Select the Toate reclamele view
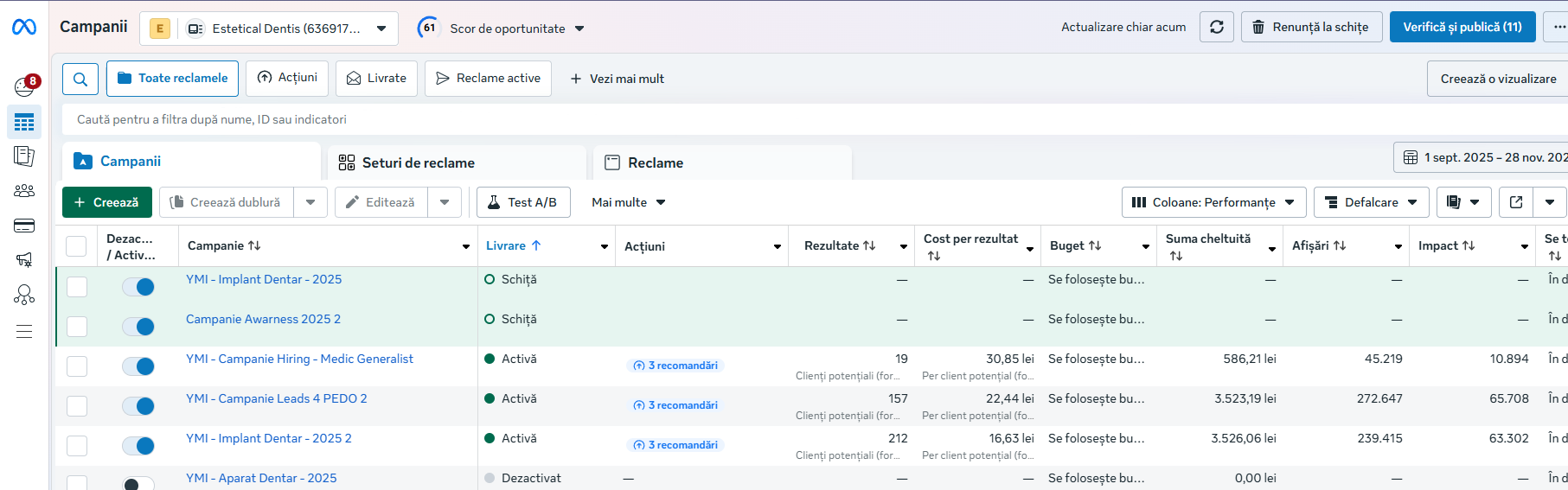Viewport: 1568px width, 490px height. click(172, 79)
